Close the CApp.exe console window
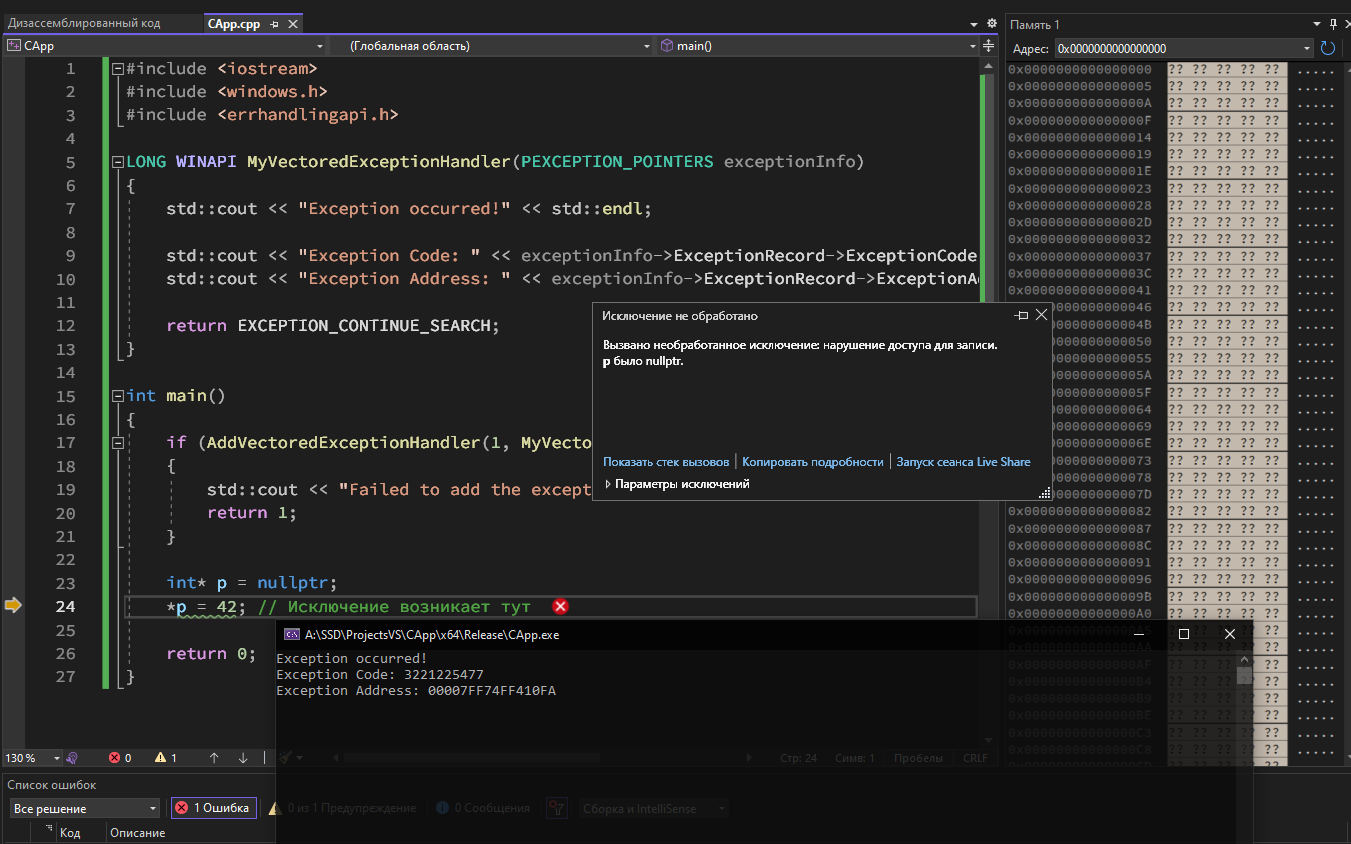Viewport: 1351px width, 844px height. [1230, 634]
